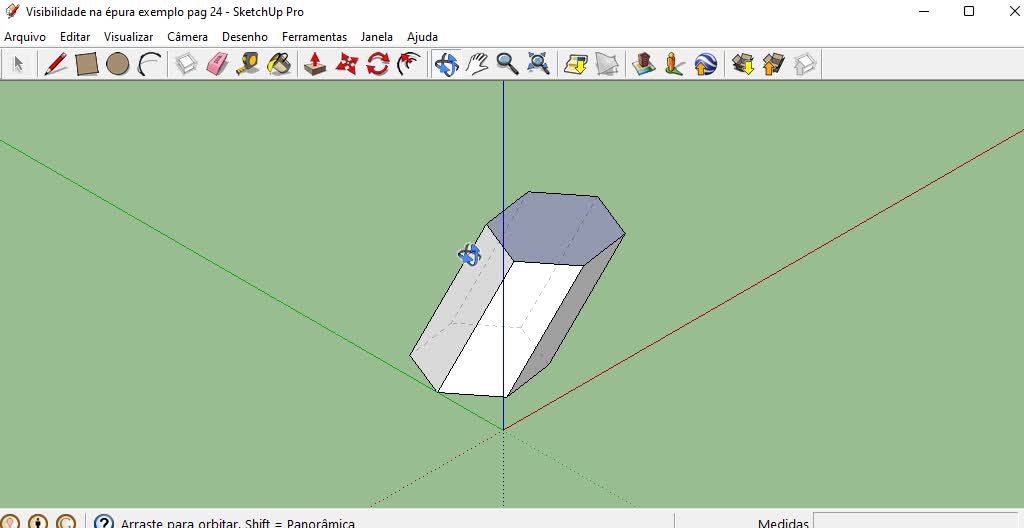Click the geo-location status icon

pyautogui.click(x=10, y=522)
